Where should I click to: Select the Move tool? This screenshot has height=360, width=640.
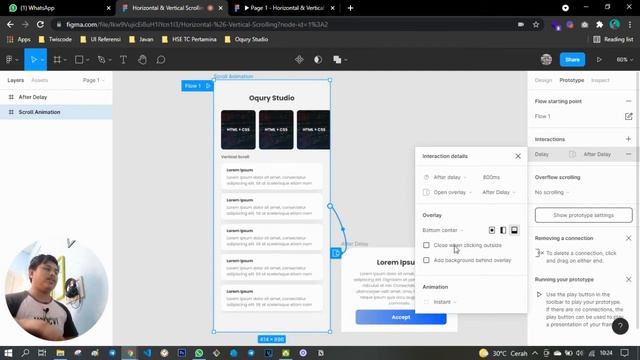point(33,60)
